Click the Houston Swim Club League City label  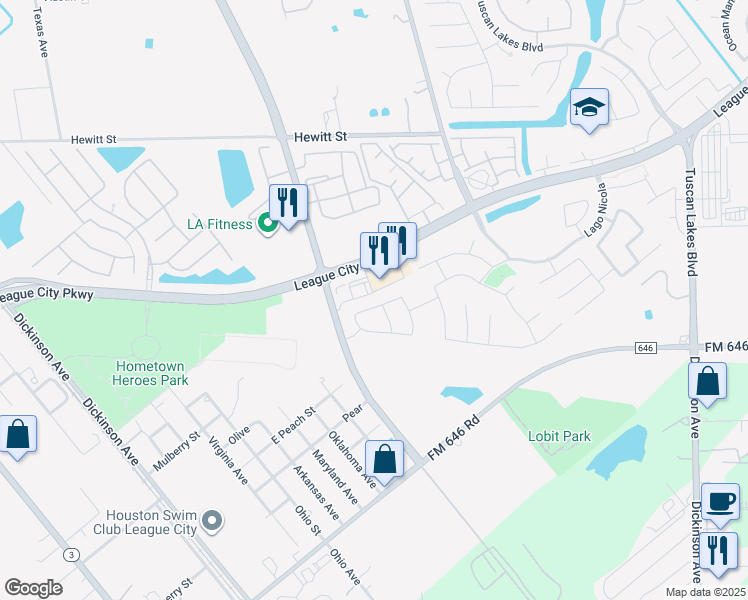[x=145, y=522]
